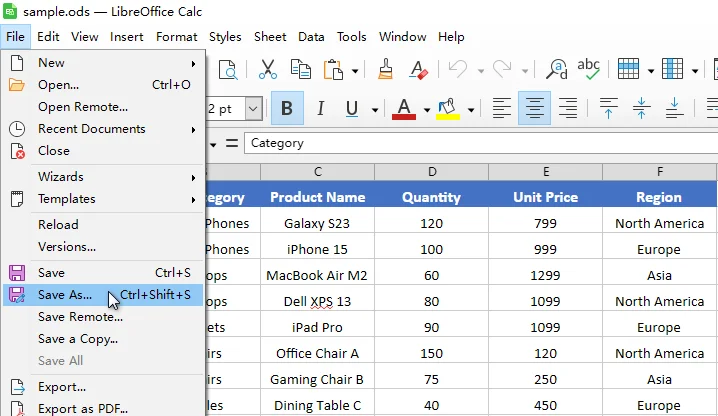Screen dimensions: 718x416
Task: Center cell content vertically
Action: point(642,109)
